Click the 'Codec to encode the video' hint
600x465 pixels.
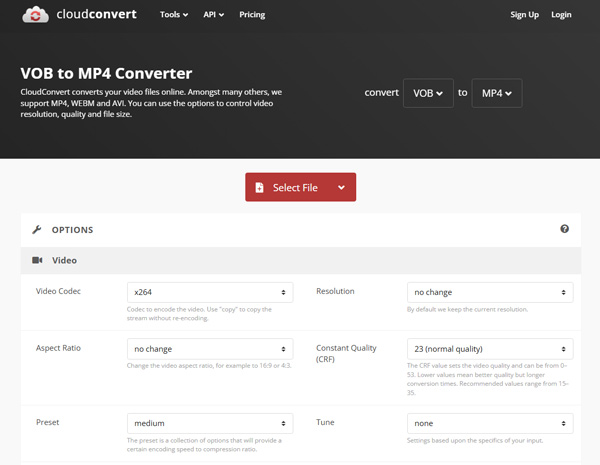click(199, 314)
